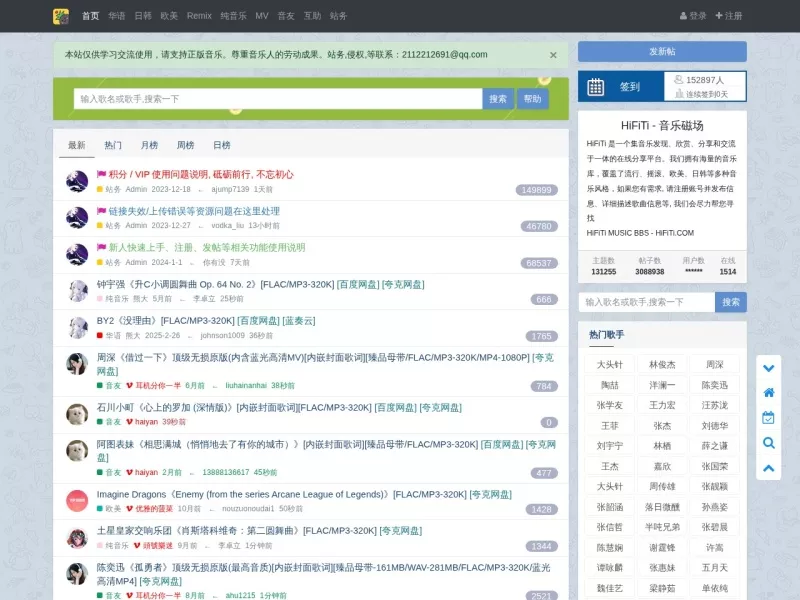Select hot singer 陈奕迅 tag
This screenshot has width=800, height=600.
pos(714,385)
